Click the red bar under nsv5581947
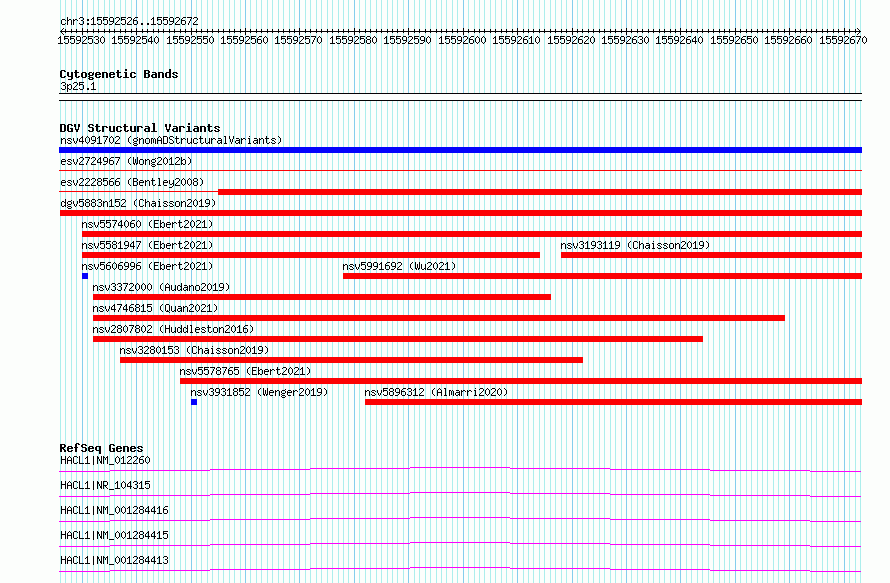The height and width of the screenshot is (583, 890). pos(310,255)
